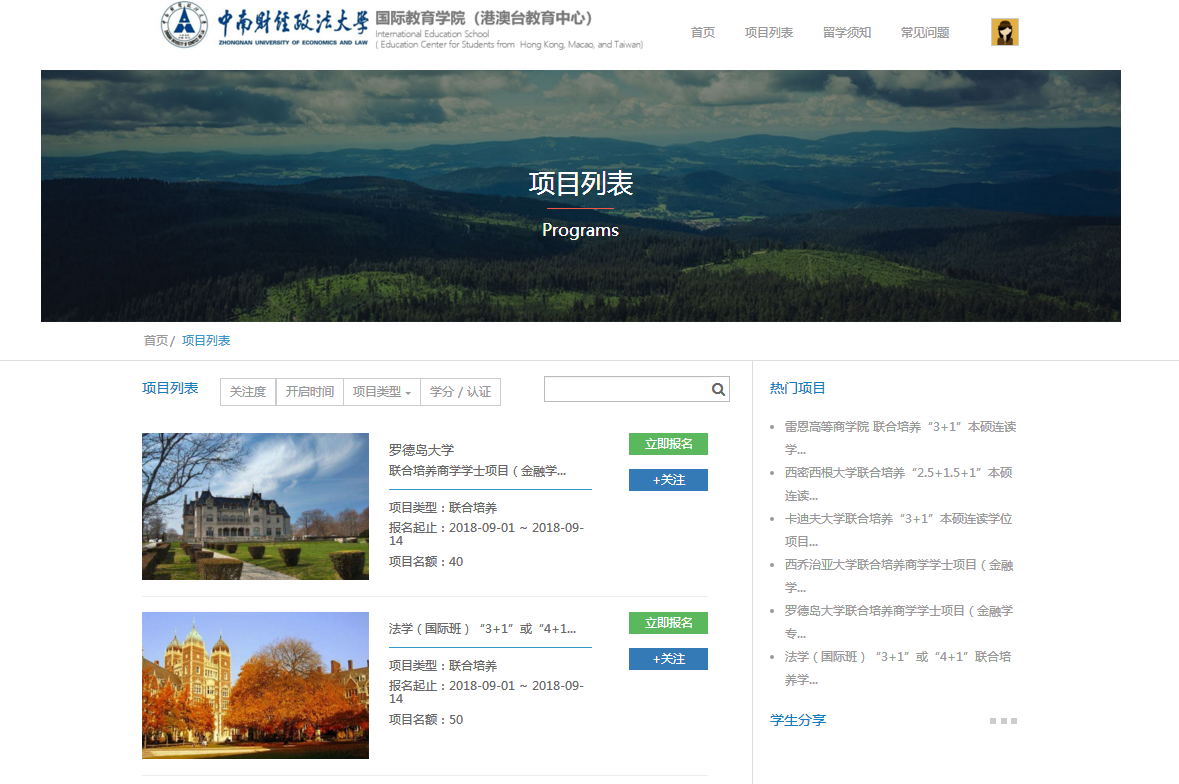Sort by 开启时间
The height and width of the screenshot is (784, 1179).
310,392
